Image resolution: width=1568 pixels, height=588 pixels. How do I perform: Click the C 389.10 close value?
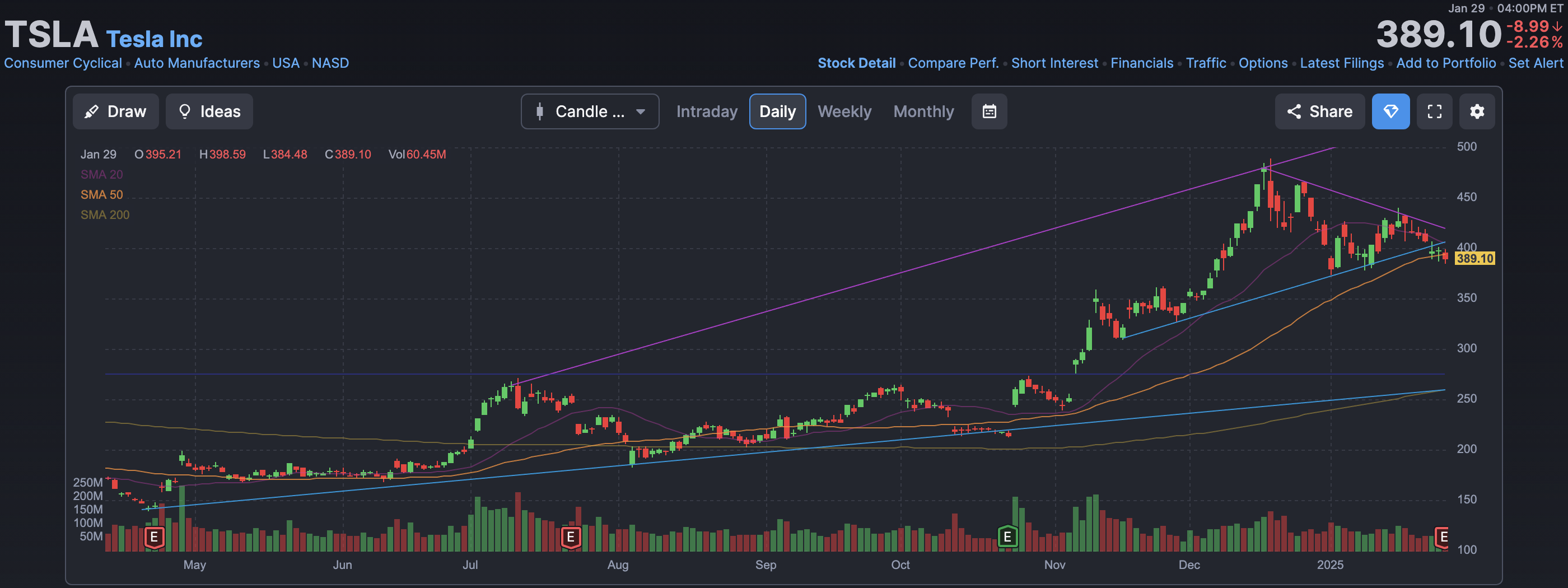pyautogui.click(x=348, y=154)
